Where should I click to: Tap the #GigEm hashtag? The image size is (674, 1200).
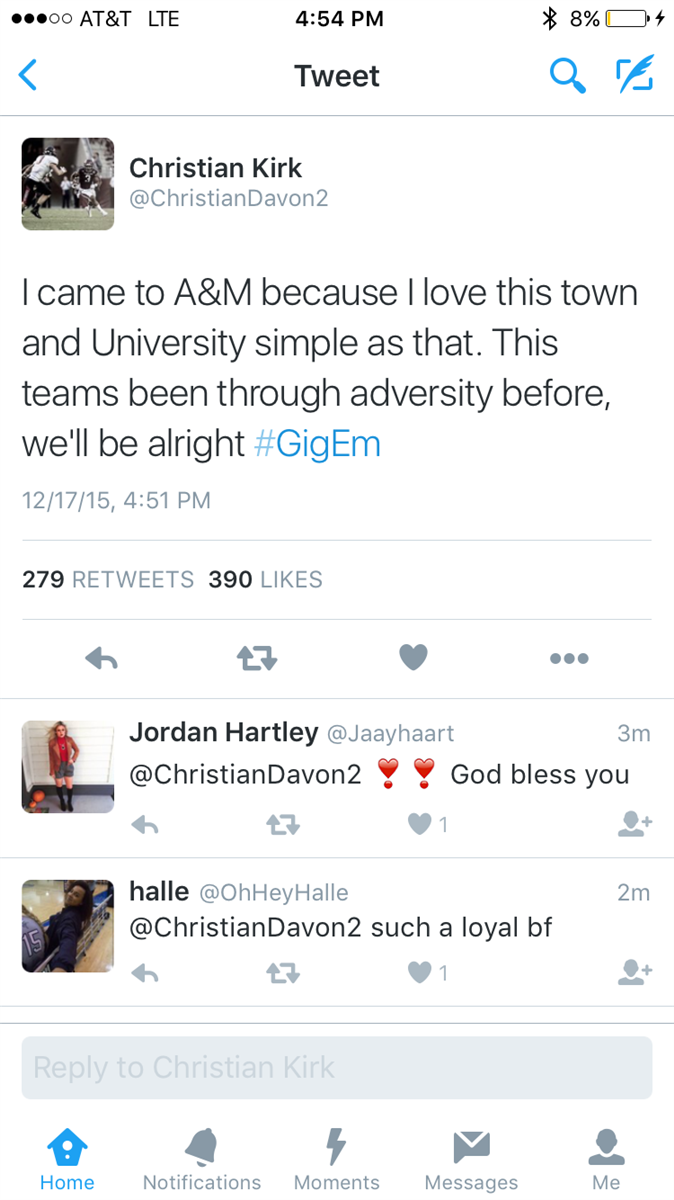(318, 444)
